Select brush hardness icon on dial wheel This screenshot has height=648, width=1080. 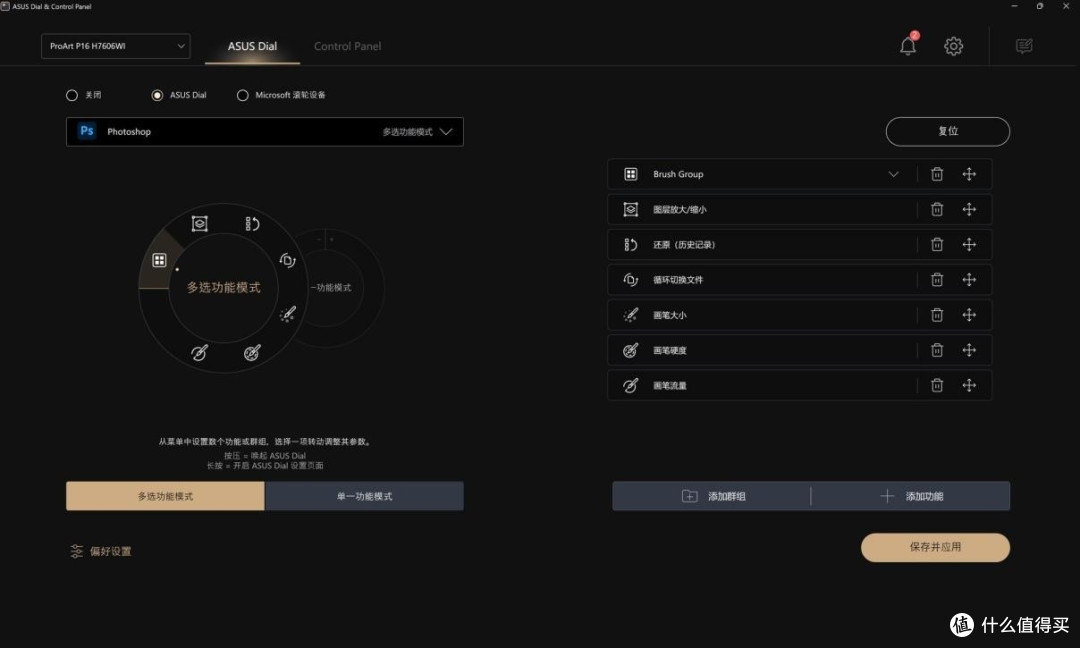click(252, 353)
